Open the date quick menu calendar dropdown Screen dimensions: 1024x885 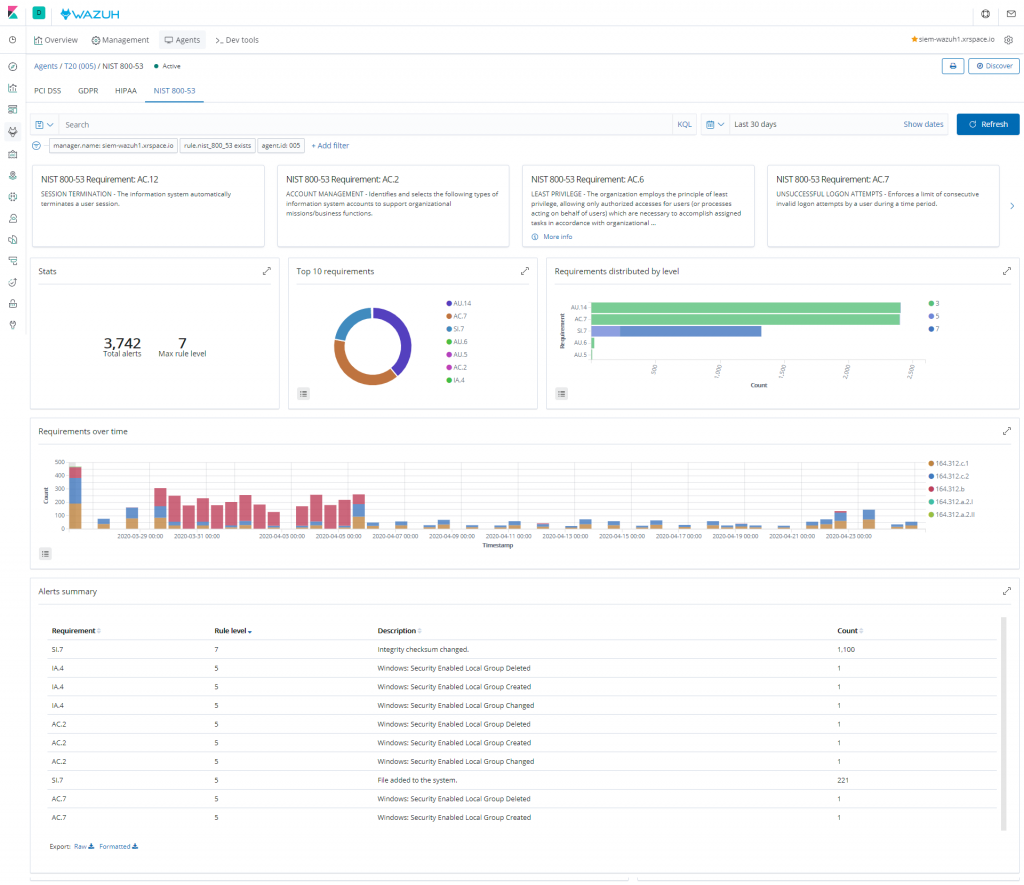[x=715, y=124]
